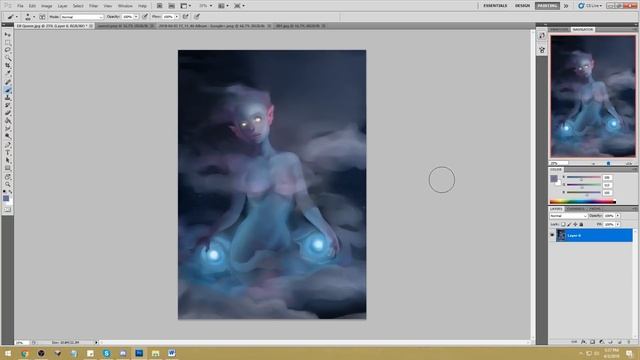Viewport: 640px width, 360px height.
Task: Select Layer 0 in Layers panel
Action: pyautogui.click(x=594, y=235)
